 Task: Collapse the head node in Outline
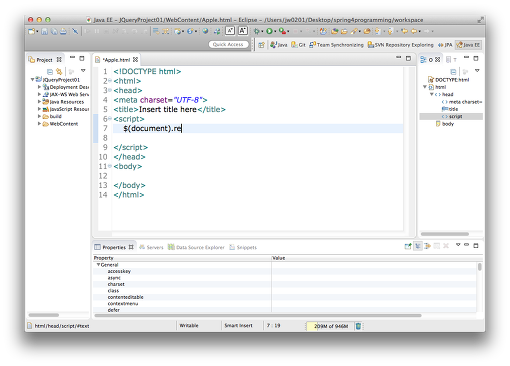[x=432, y=94]
